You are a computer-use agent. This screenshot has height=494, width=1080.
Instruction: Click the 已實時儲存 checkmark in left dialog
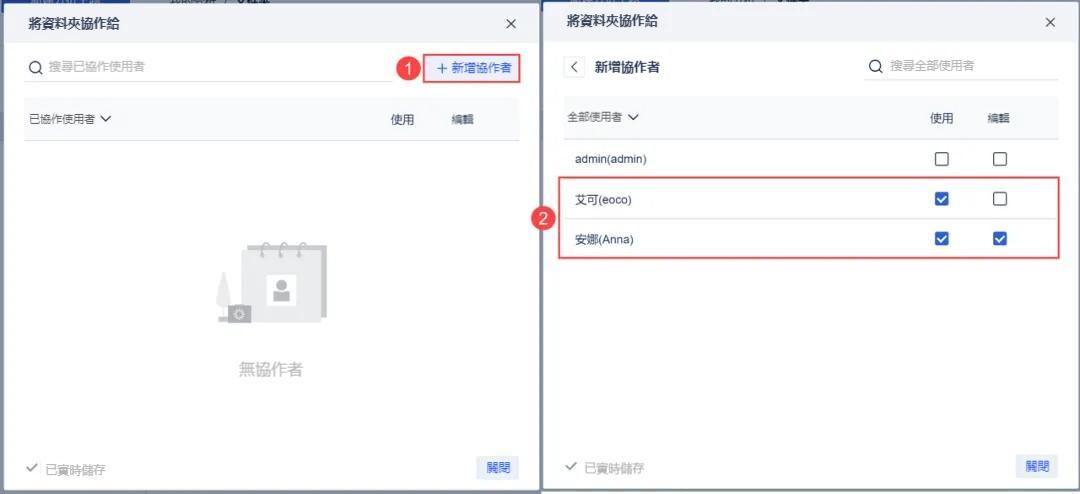(x=34, y=468)
